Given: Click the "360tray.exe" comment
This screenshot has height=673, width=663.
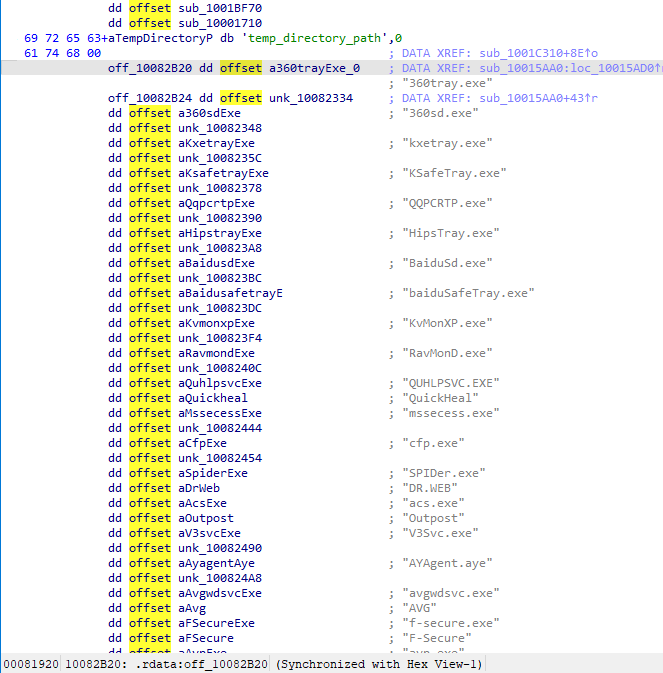Looking at the screenshot, I should pyautogui.click(x=447, y=83).
